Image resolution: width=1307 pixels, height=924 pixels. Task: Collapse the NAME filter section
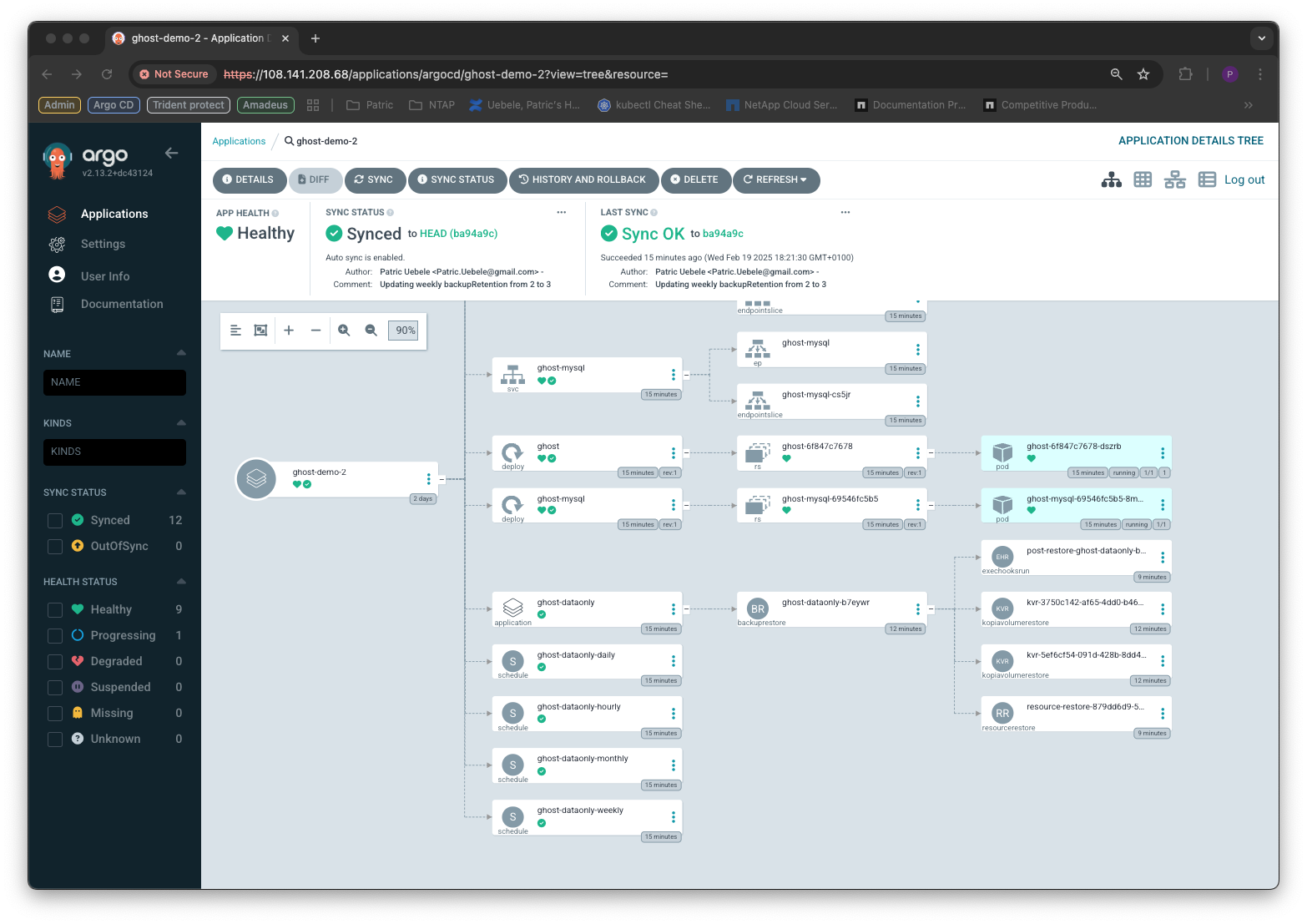click(181, 353)
